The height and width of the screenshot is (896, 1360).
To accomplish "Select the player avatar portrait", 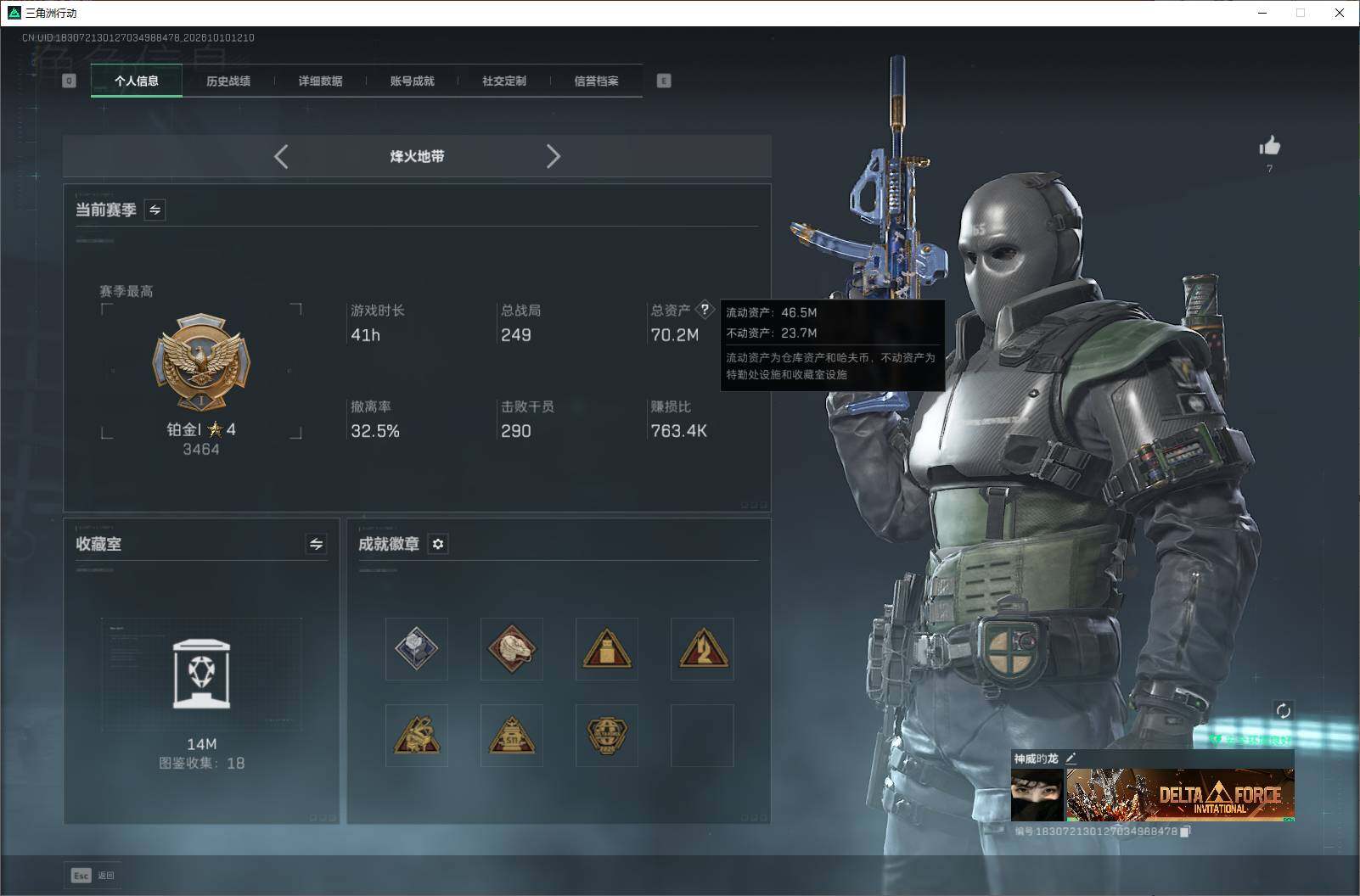I will click(1037, 795).
